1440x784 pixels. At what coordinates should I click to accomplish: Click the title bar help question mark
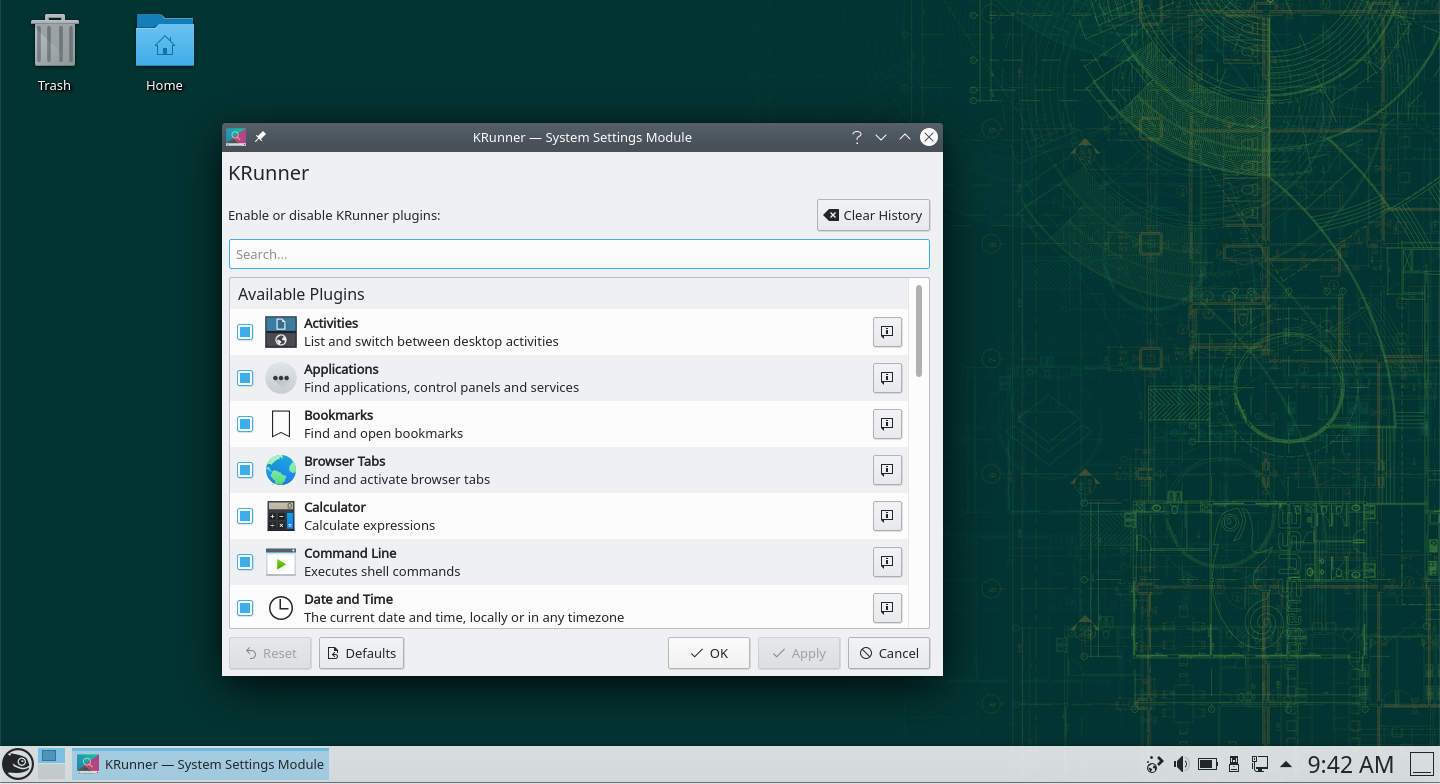pos(857,137)
